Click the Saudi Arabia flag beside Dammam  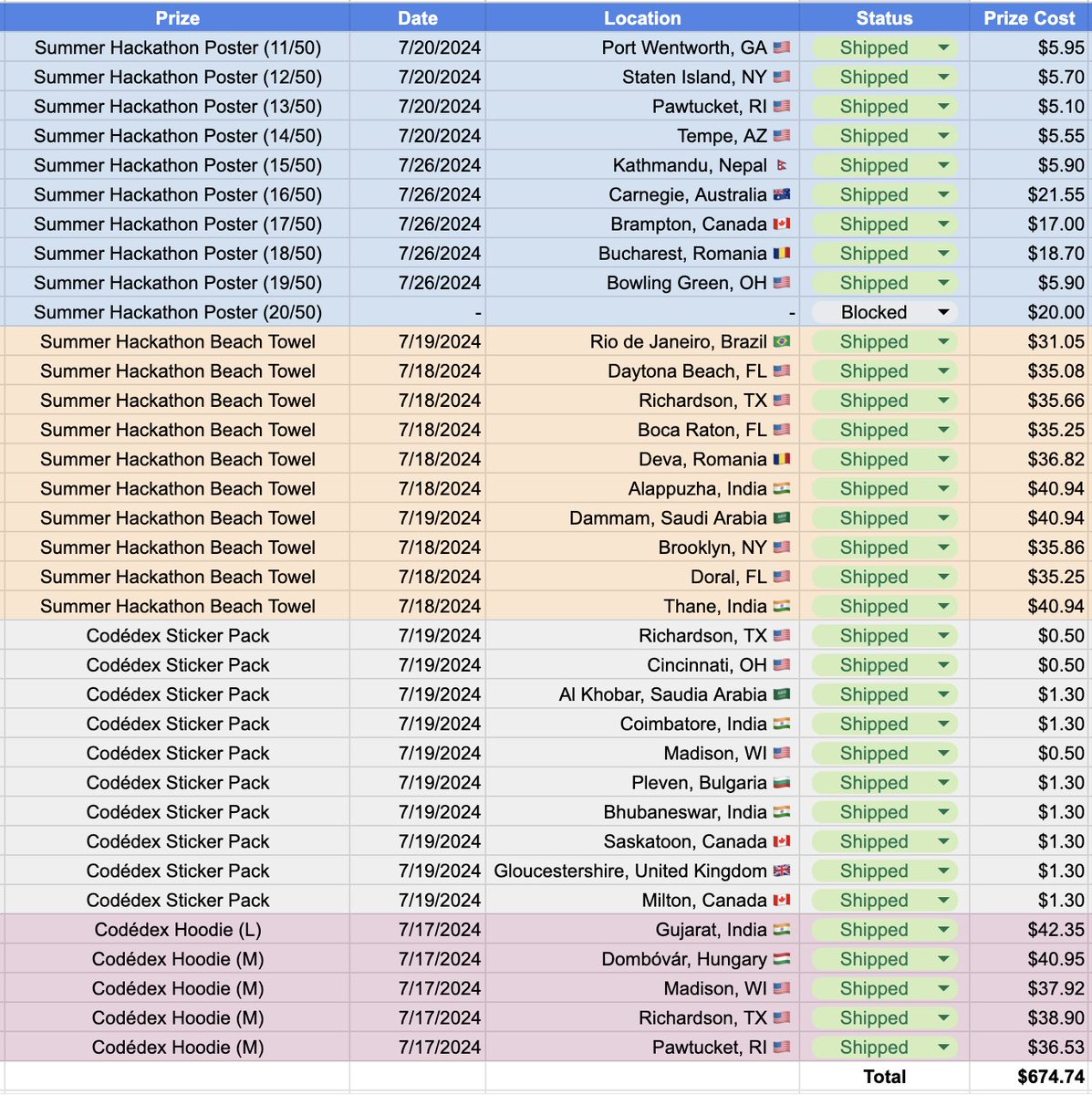pyautogui.click(x=782, y=517)
